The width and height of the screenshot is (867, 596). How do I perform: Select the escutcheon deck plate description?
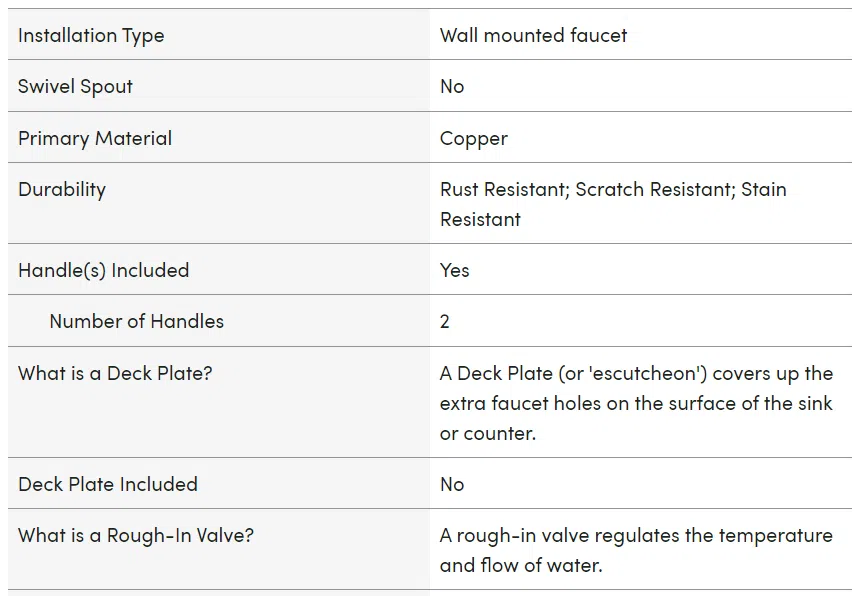click(636, 404)
